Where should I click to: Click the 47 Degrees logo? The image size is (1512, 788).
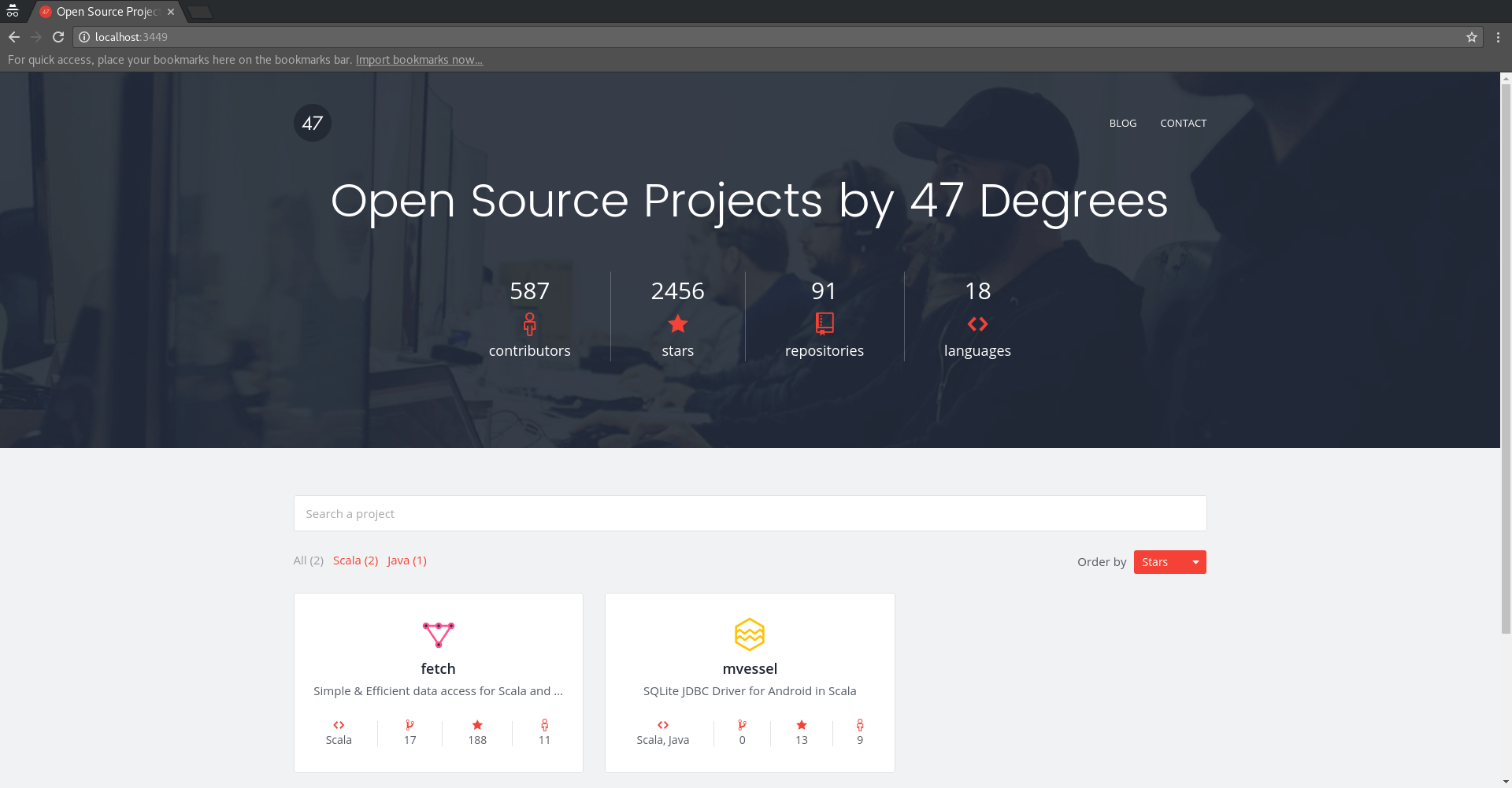pos(313,123)
